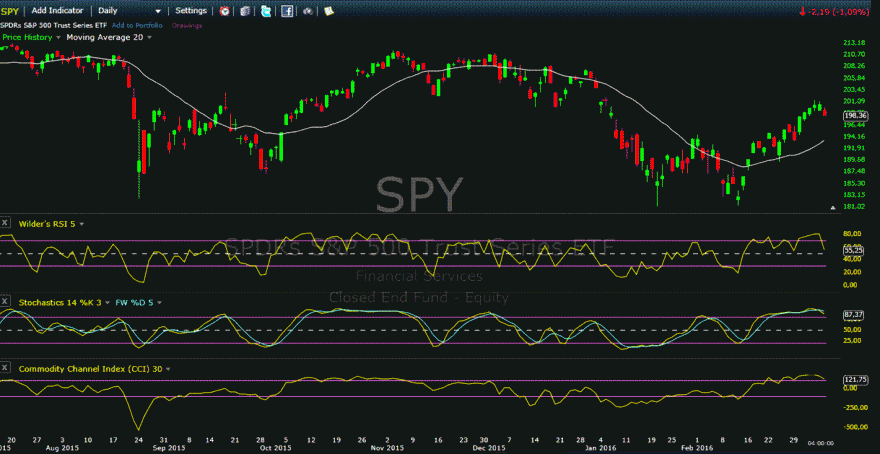Image resolution: width=880 pixels, height=454 pixels.
Task: Expand the Wilder's RSI 5 options arrow
Action: (82, 224)
